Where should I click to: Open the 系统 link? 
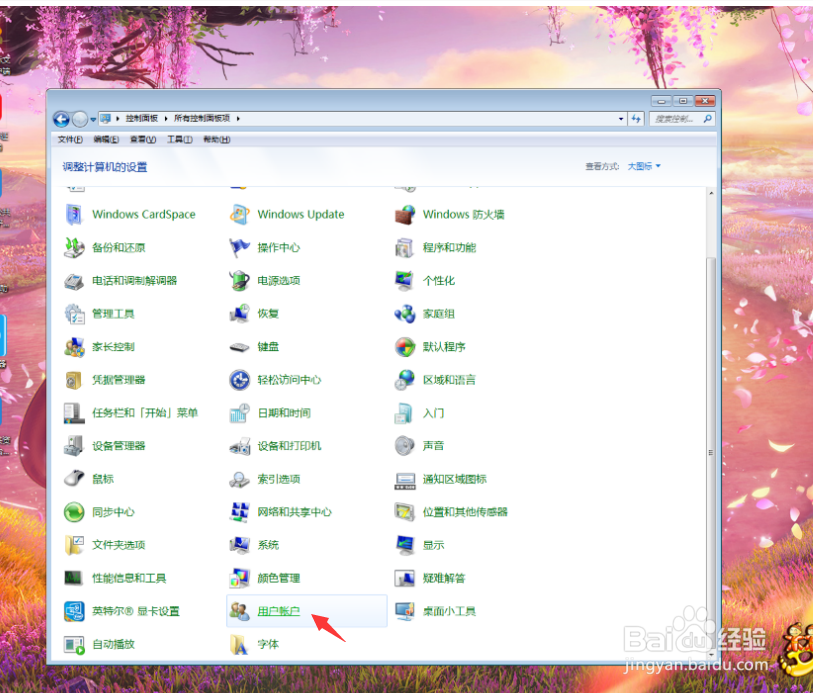[x=268, y=545]
